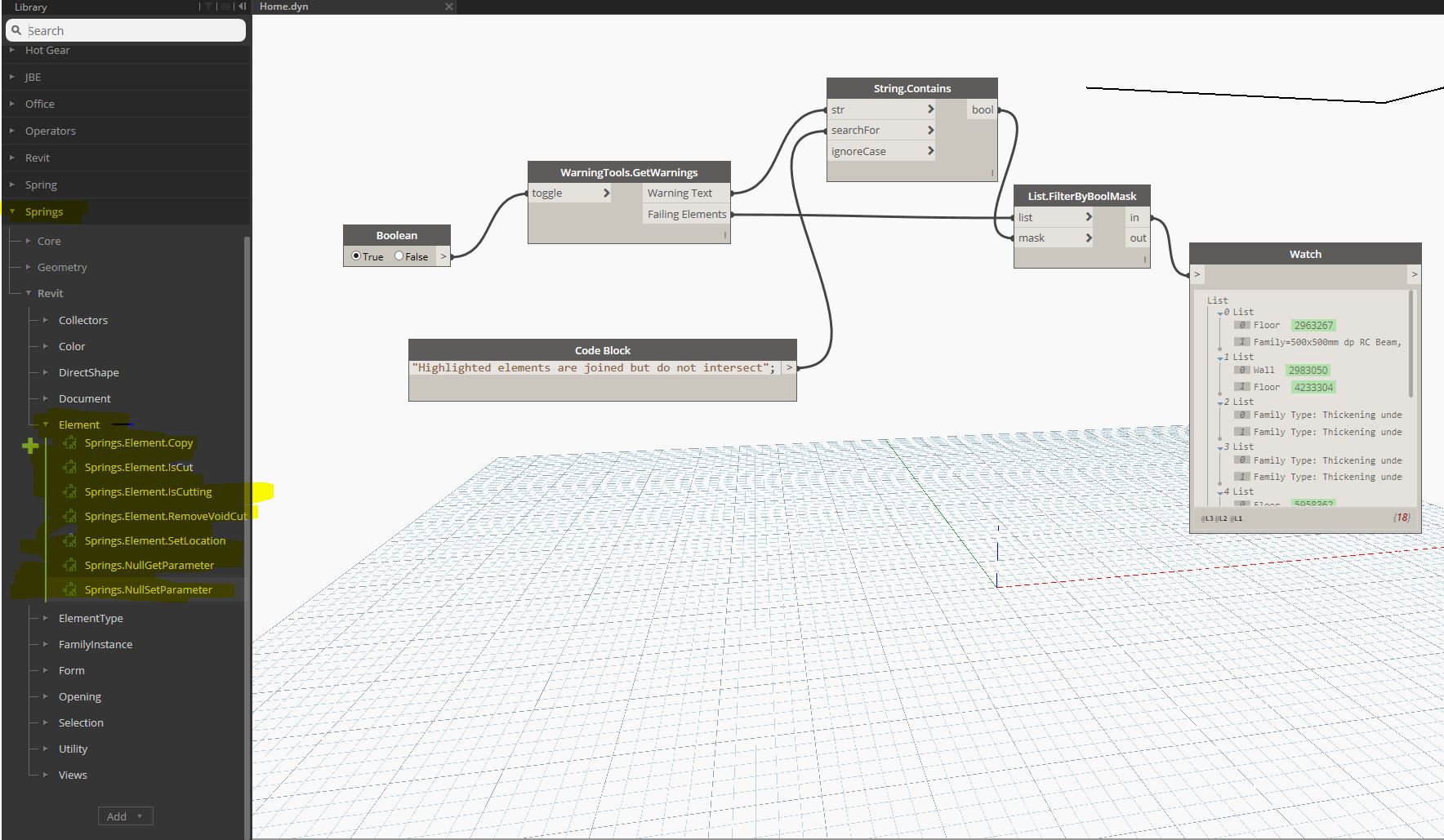This screenshot has width=1444, height=840.
Task: Click the Library search input field
Action: pyautogui.click(x=126, y=30)
